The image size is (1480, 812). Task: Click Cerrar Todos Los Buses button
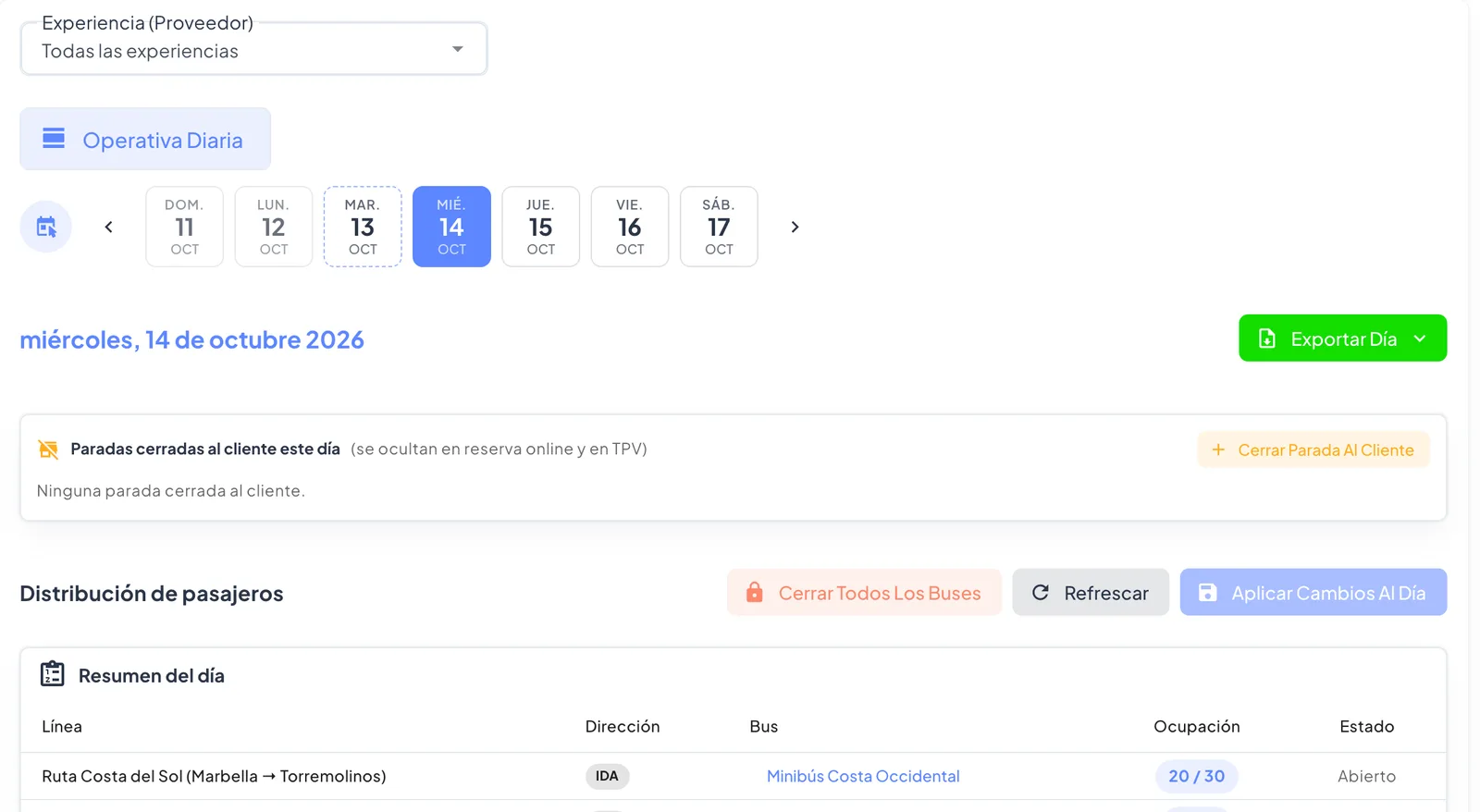(864, 592)
